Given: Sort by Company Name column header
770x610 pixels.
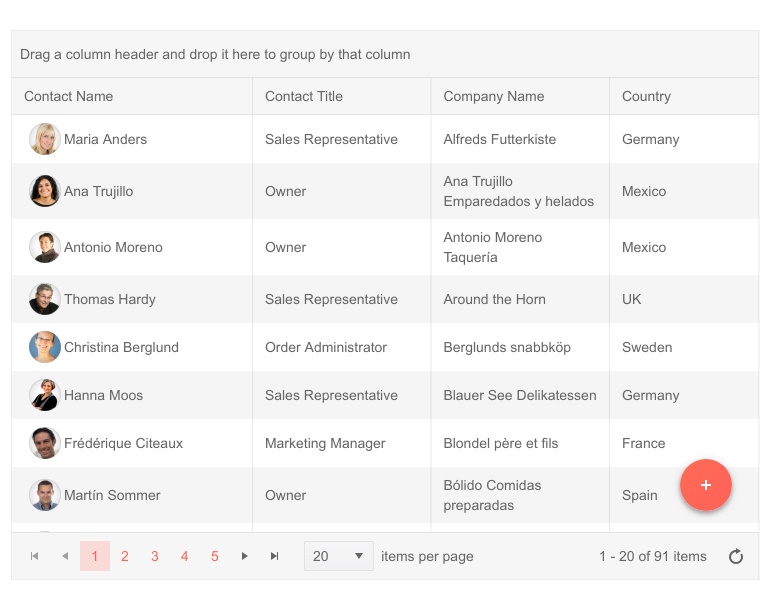Looking at the screenshot, I should coord(494,96).
